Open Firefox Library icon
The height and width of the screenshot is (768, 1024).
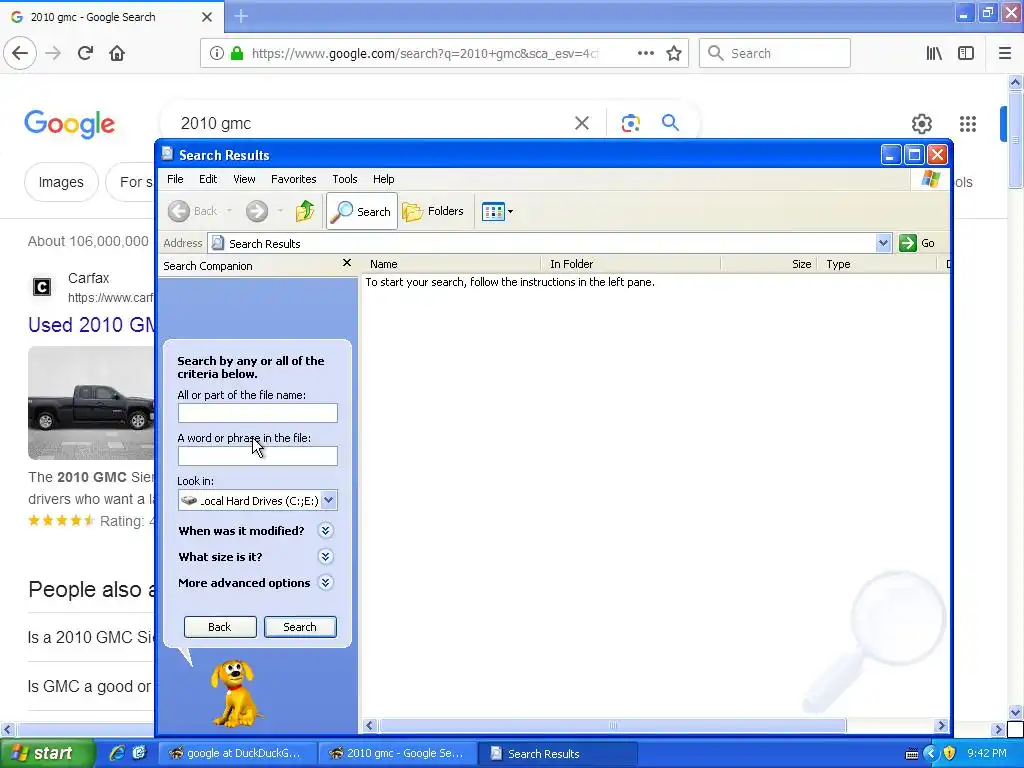pyautogui.click(x=934, y=53)
